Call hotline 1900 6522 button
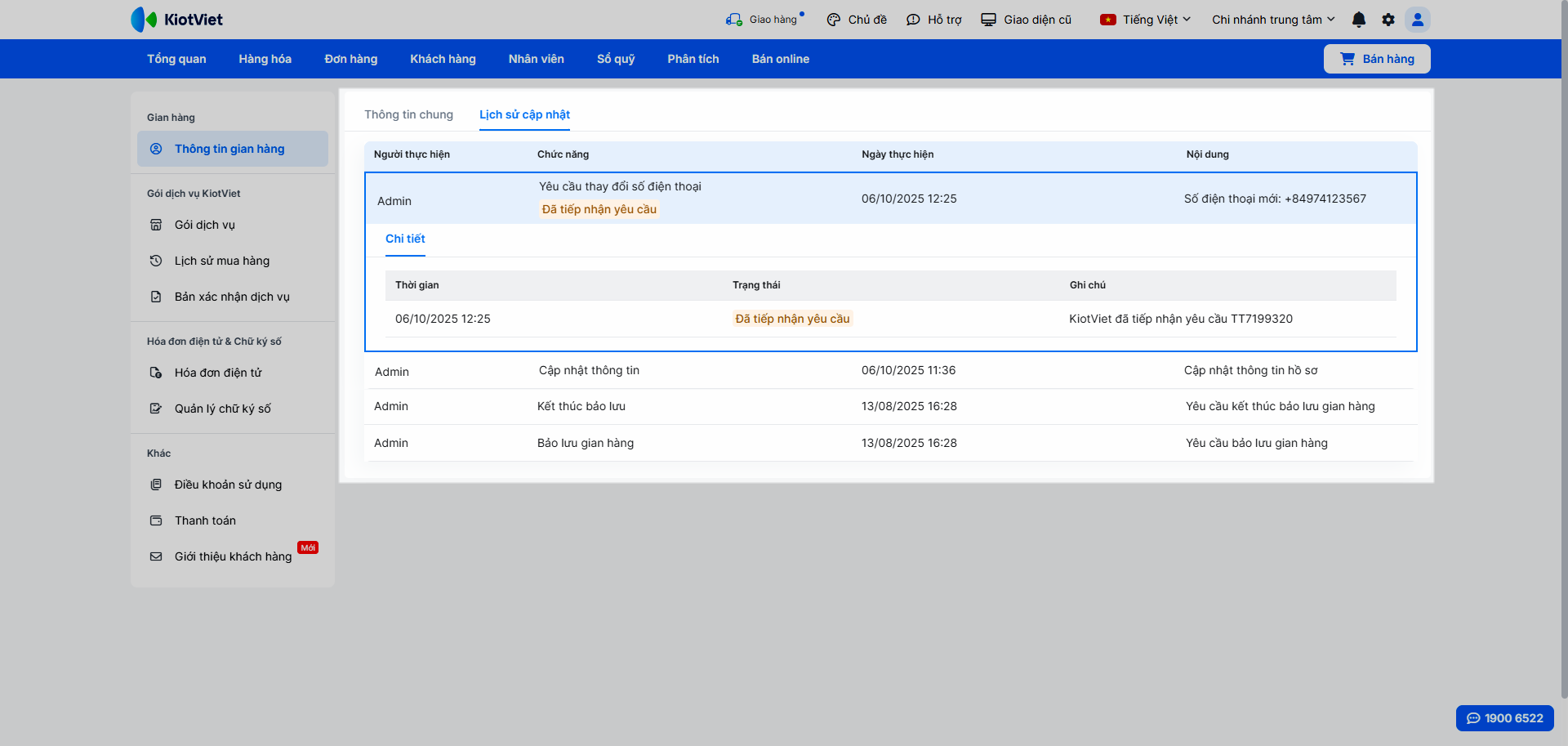This screenshot has height=746, width=1568. (x=1504, y=718)
